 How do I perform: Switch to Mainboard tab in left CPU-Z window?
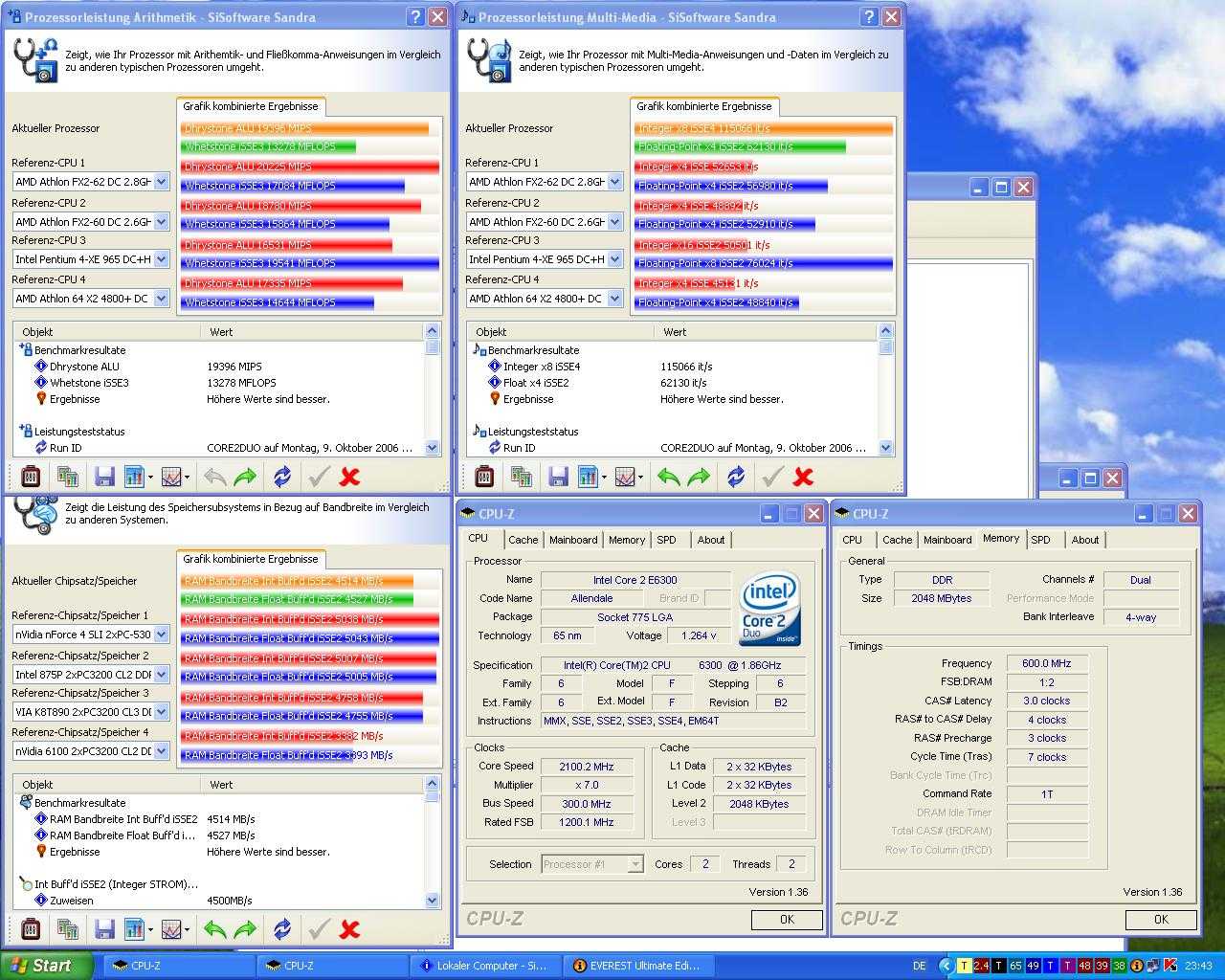tap(573, 540)
